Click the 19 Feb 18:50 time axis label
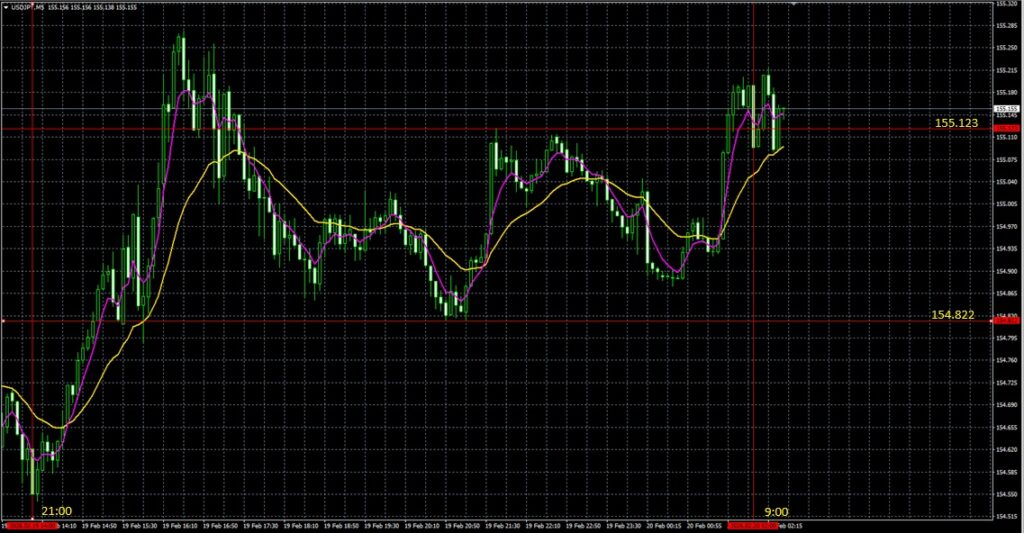 tap(342, 526)
